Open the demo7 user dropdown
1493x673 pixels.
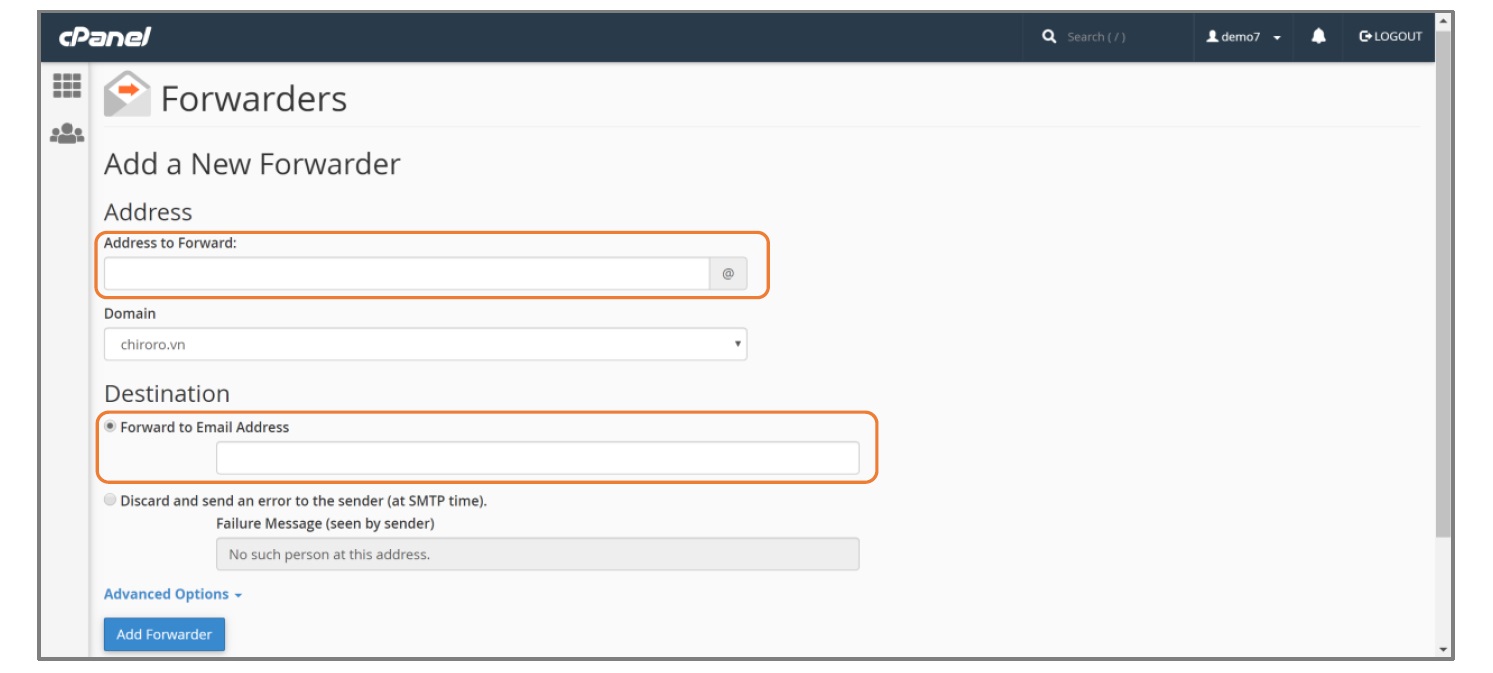pyautogui.click(x=1244, y=37)
